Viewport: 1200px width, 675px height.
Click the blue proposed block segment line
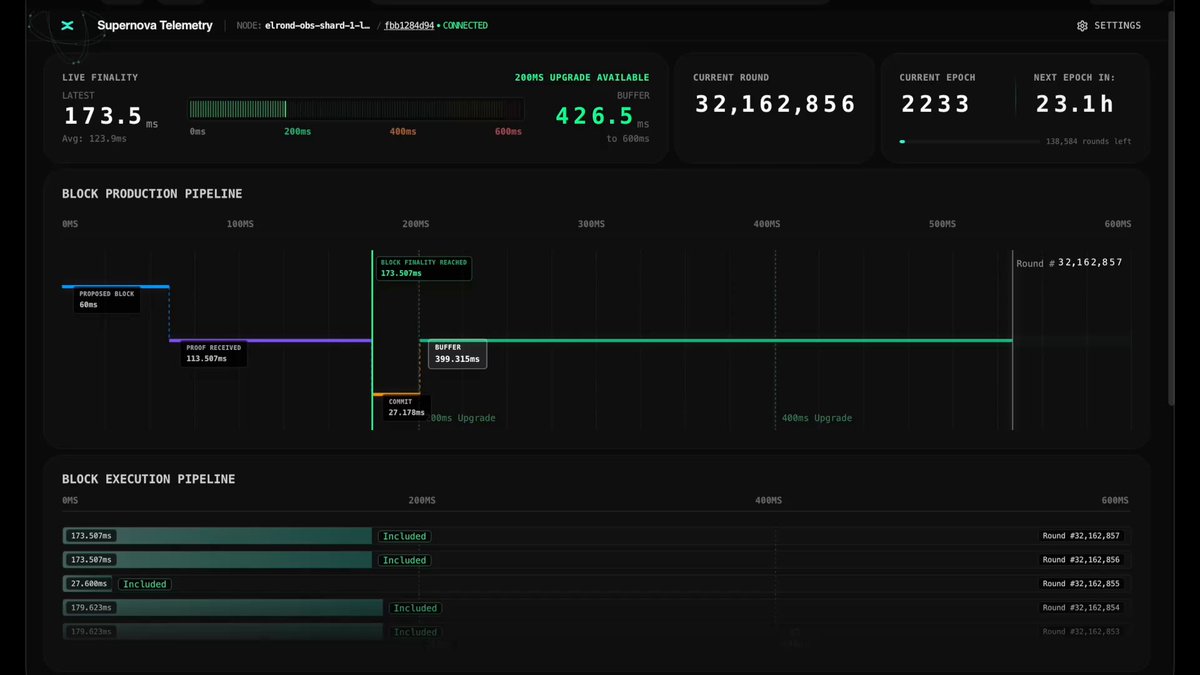[x=115, y=287]
